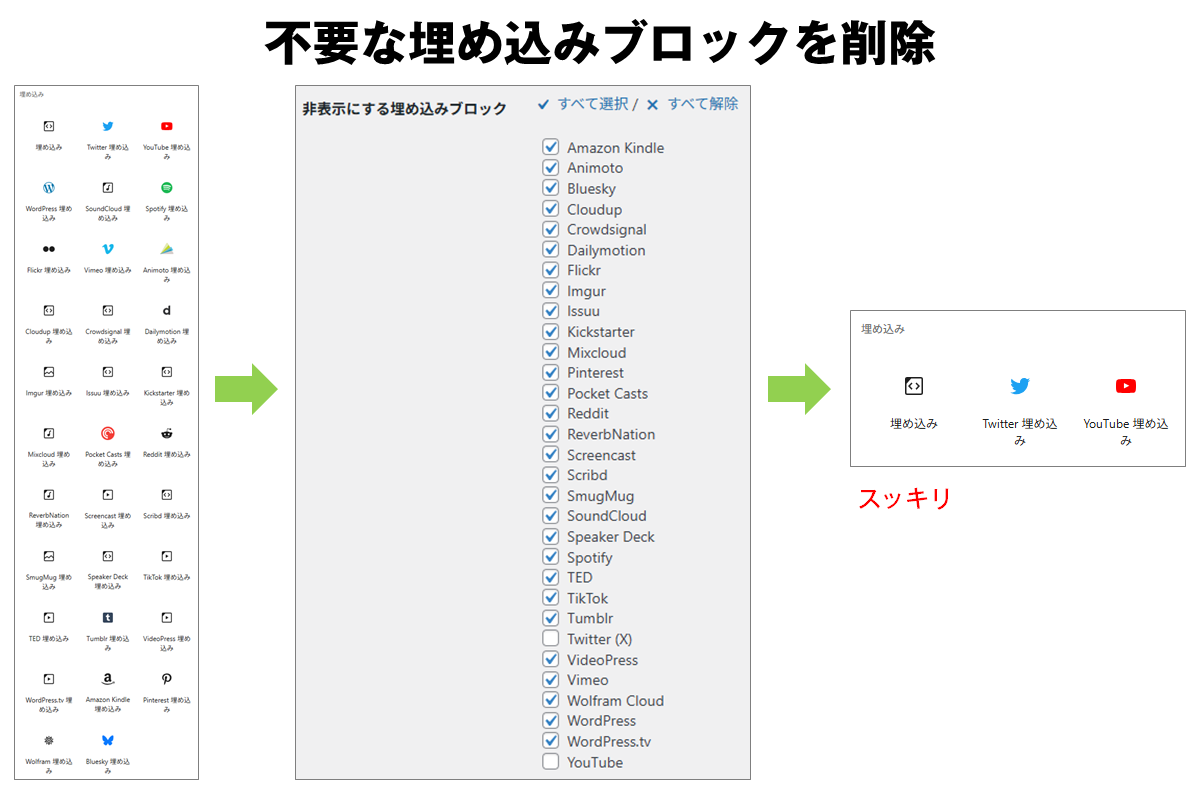Click the Tumblr embed block icon
Image resolution: width=1200 pixels, height=800 pixels.
pos(108,618)
